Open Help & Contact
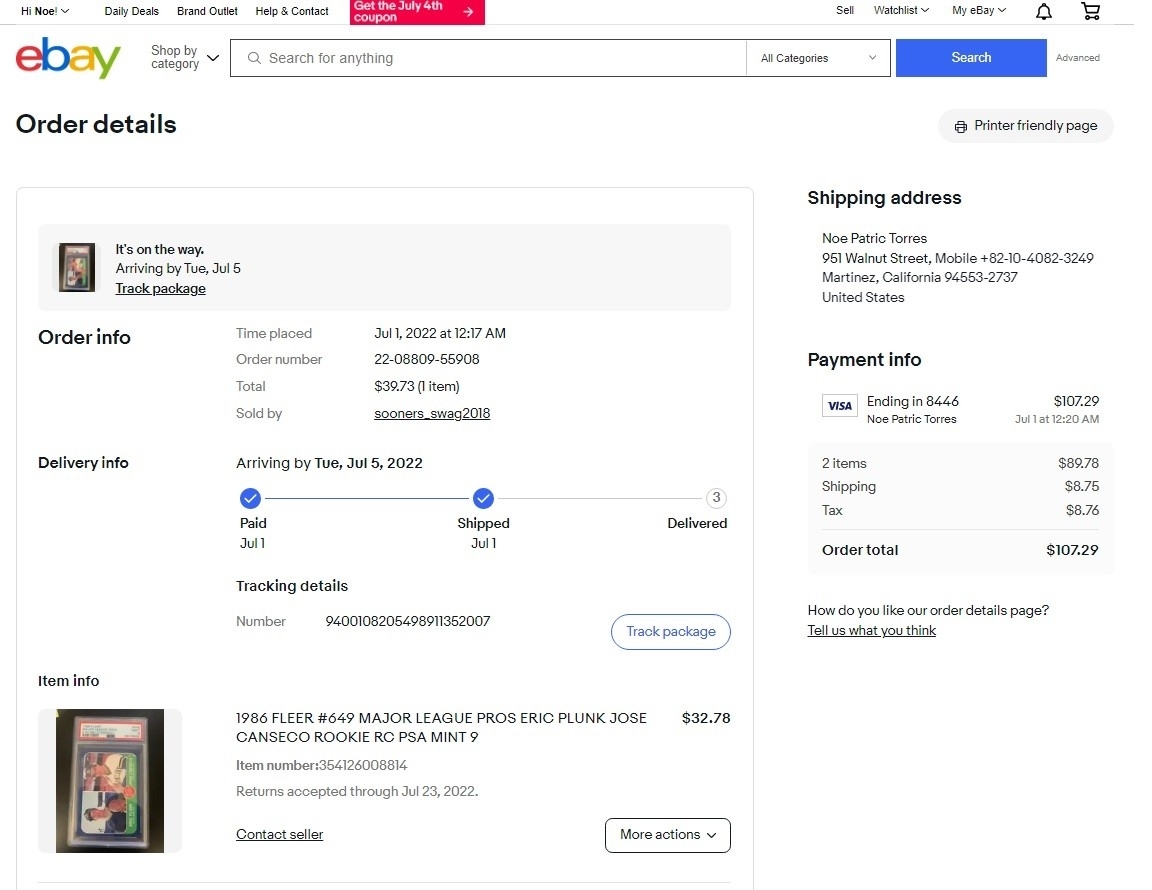Screen dimensions: 1152x890 292,11
